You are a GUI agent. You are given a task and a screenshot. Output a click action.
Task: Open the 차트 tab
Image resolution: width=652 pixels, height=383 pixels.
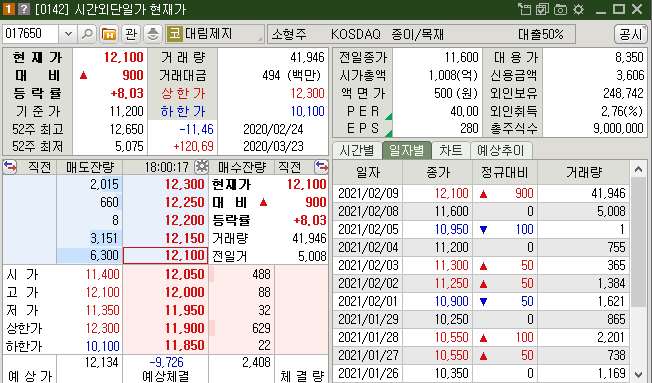click(451, 151)
